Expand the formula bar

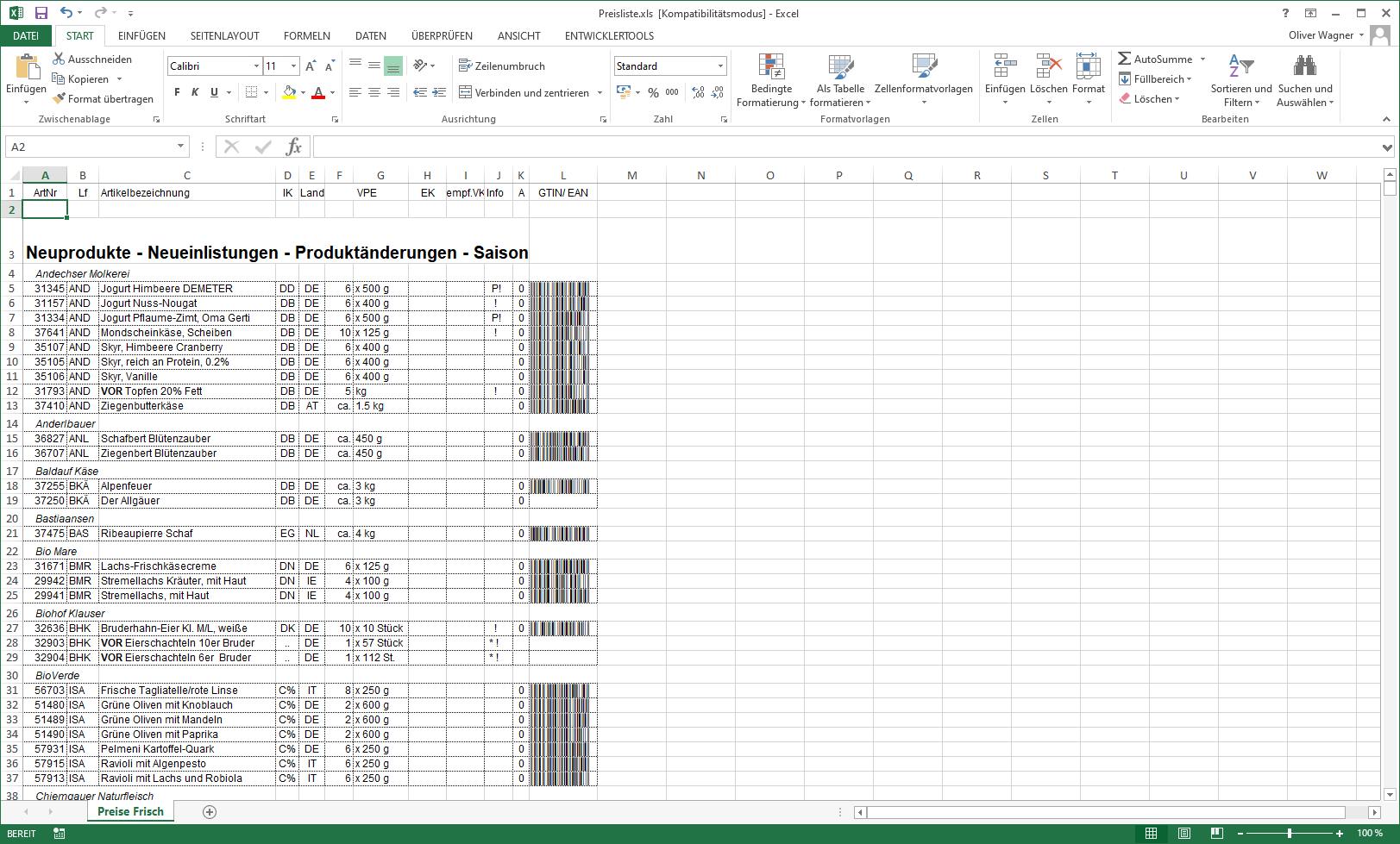(x=1387, y=147)
